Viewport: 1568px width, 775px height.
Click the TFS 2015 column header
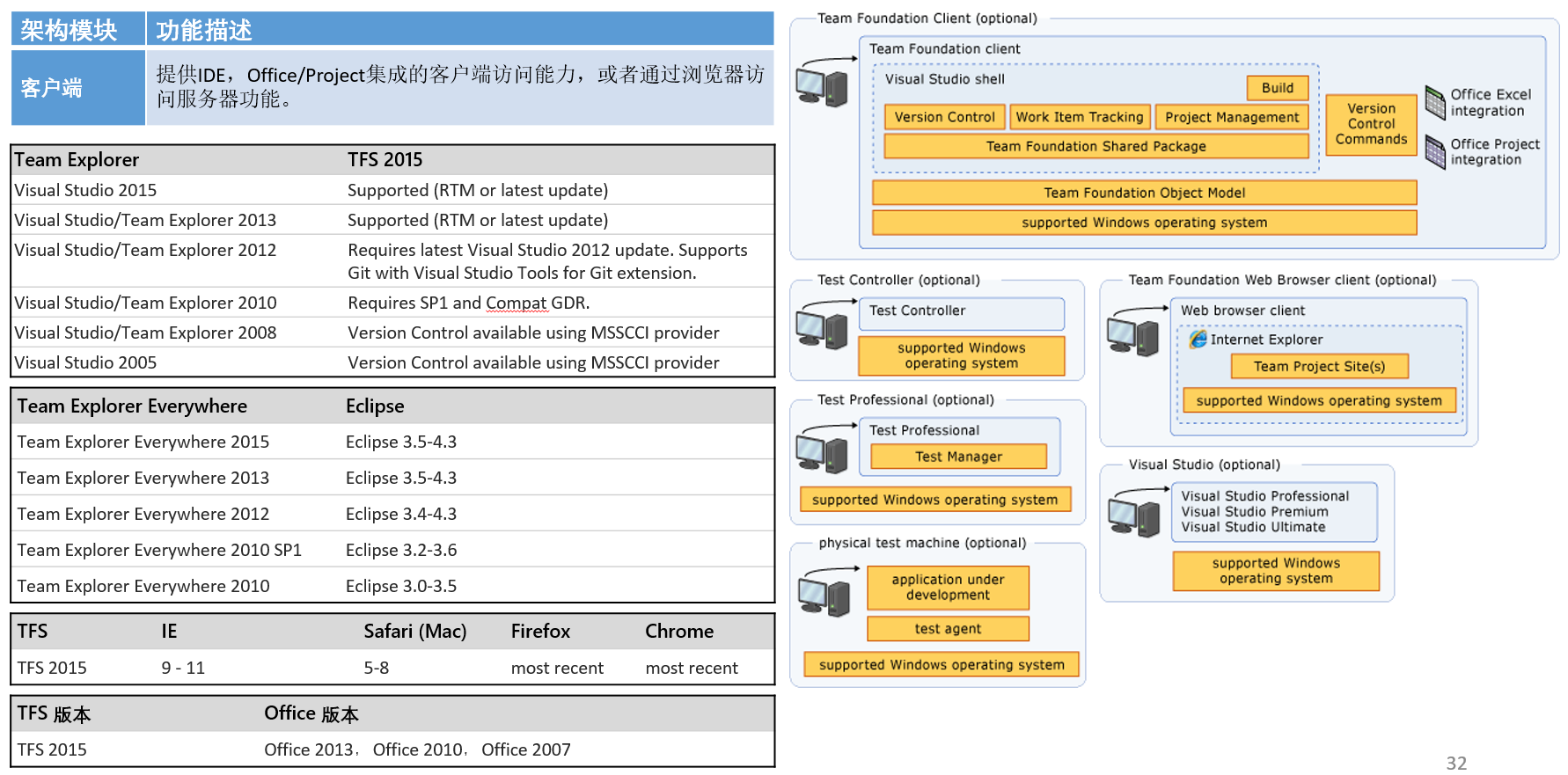pyautogui.click(x=385, y=160)
